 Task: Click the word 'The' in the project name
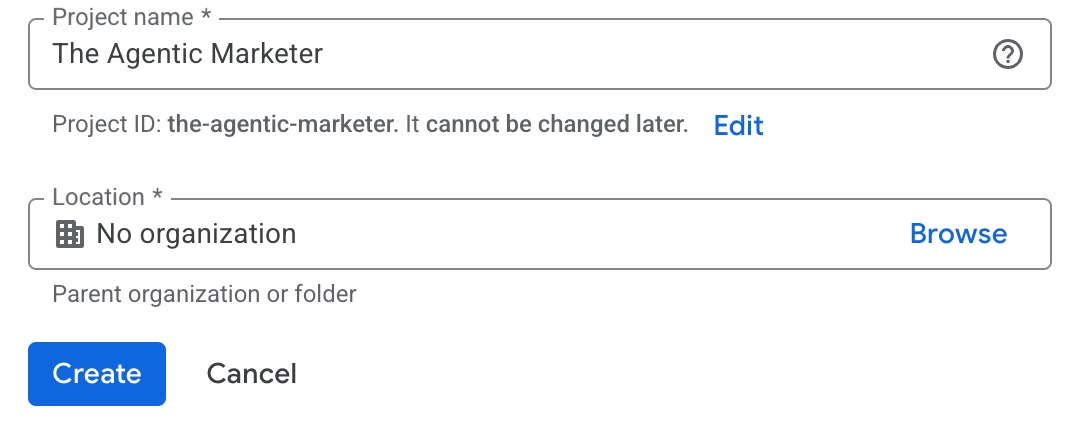tap(76, 54)
